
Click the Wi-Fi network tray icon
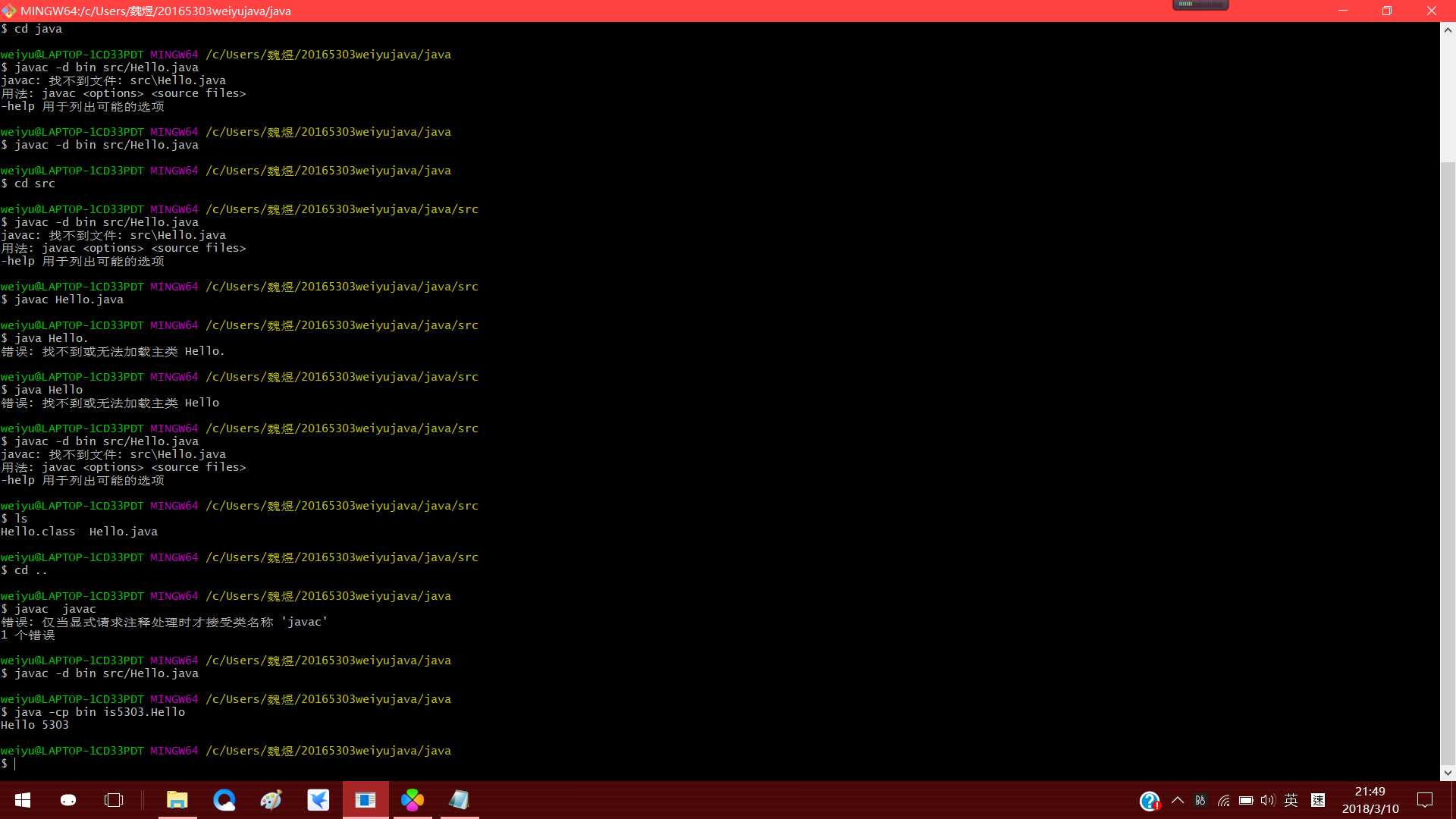point(1223,800)
